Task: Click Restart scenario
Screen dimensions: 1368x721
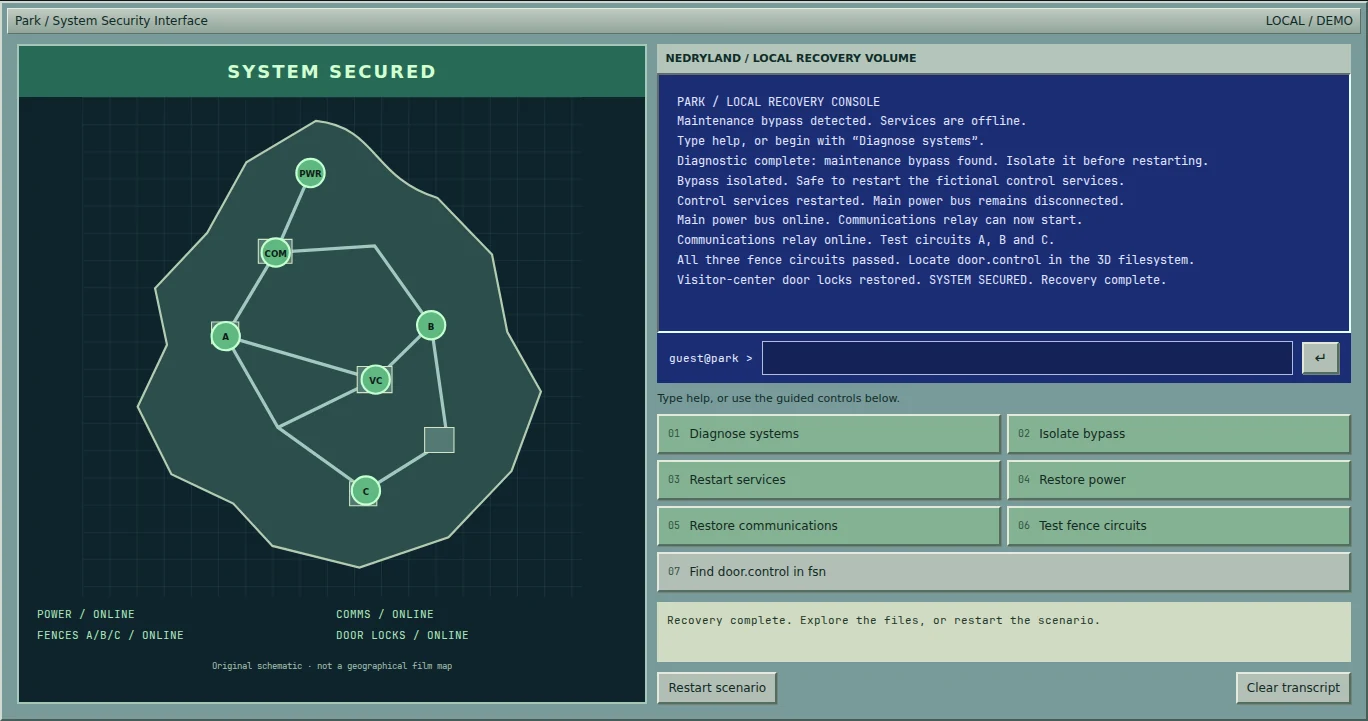Action: coord(717,688)
